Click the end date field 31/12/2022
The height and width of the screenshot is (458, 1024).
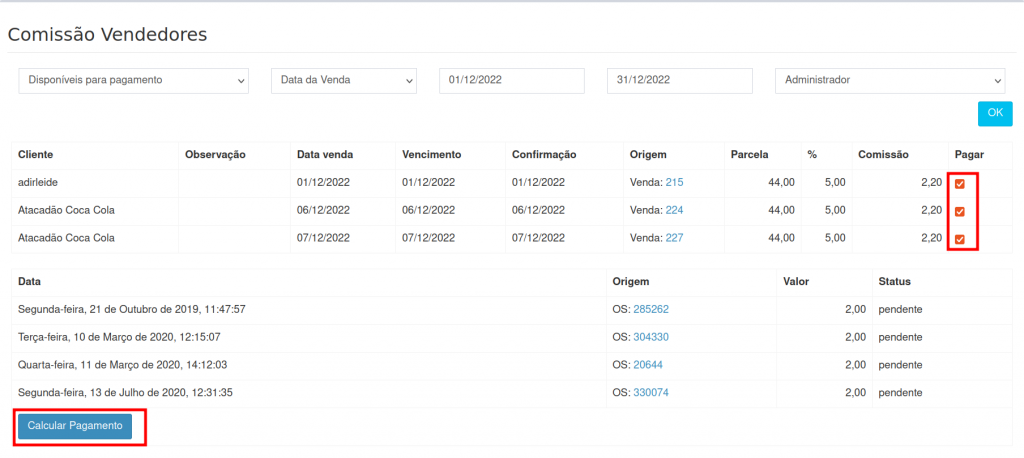coord(679,80)
